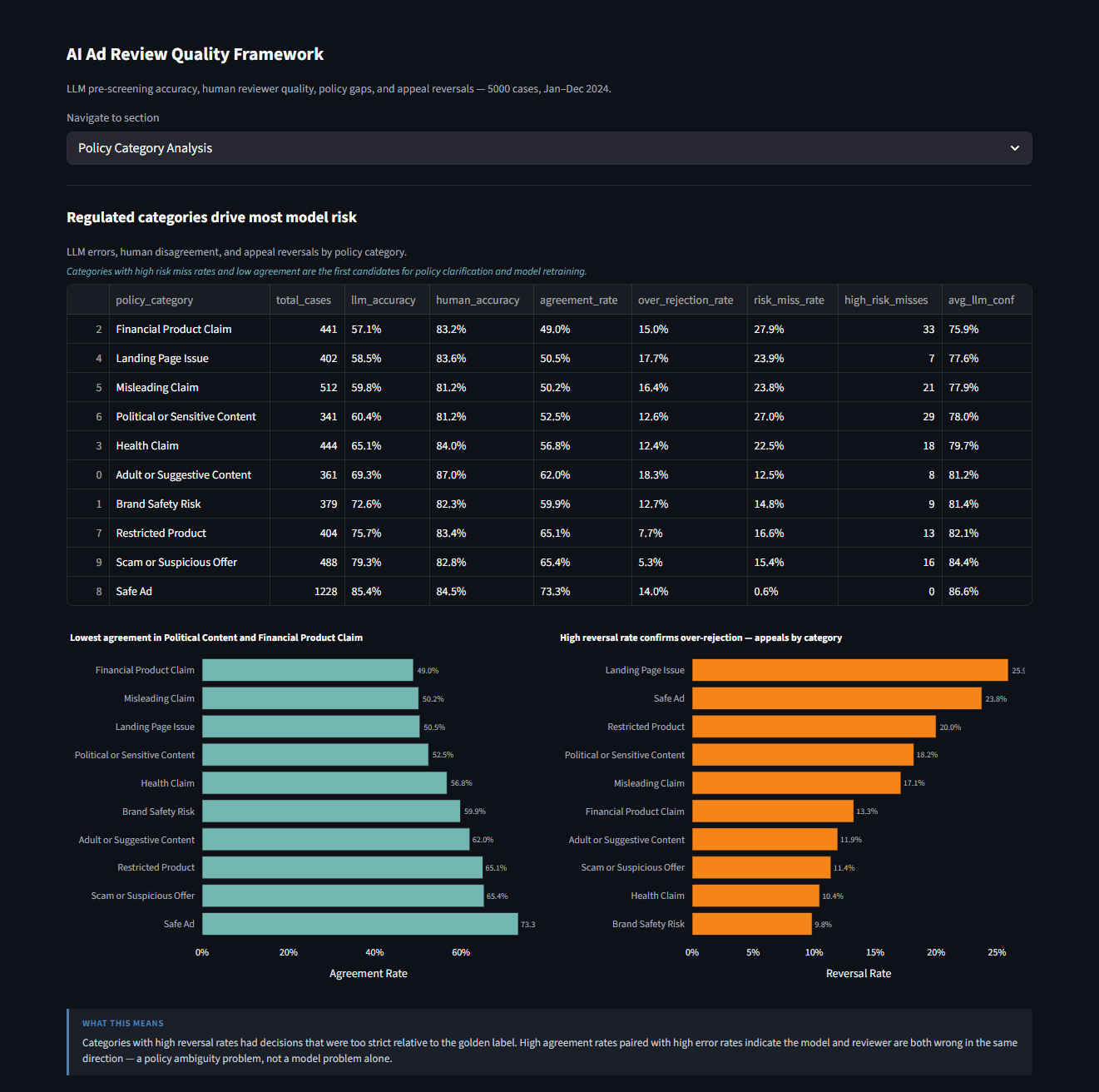Click the AI Ad Review Quality Framework title
The width and height of the screenshot is (1099, 1092).
[195, 54]
